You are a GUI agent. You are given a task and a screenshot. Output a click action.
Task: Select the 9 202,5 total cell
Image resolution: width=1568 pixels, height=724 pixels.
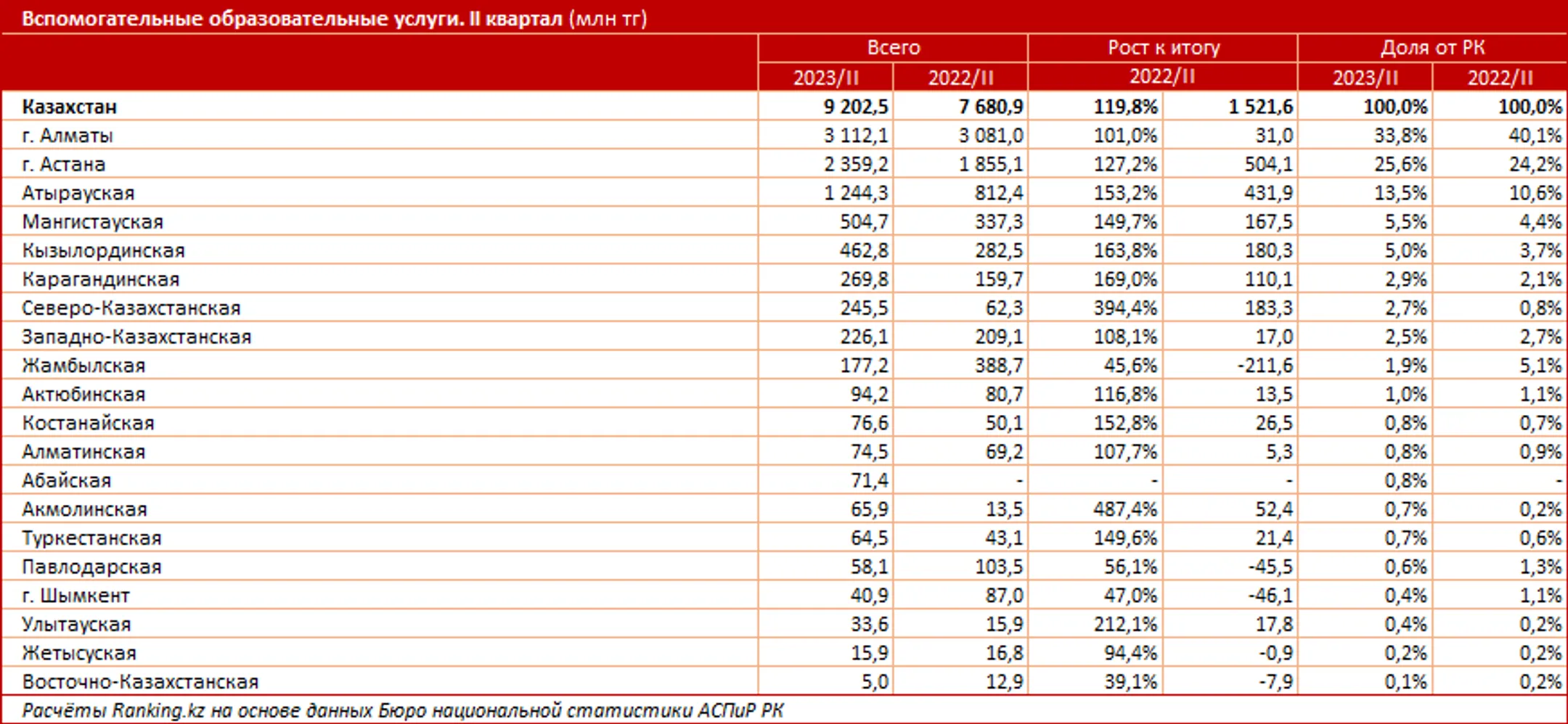point(855,107)
